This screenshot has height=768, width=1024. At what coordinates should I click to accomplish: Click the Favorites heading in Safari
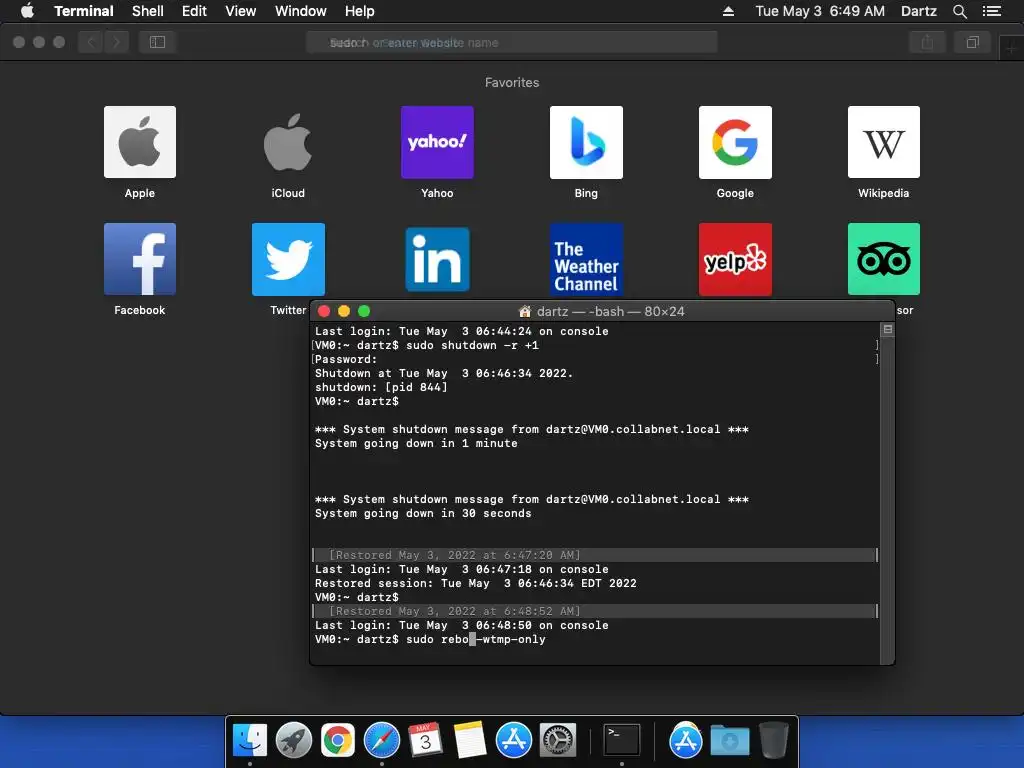(x=512, y=82)
